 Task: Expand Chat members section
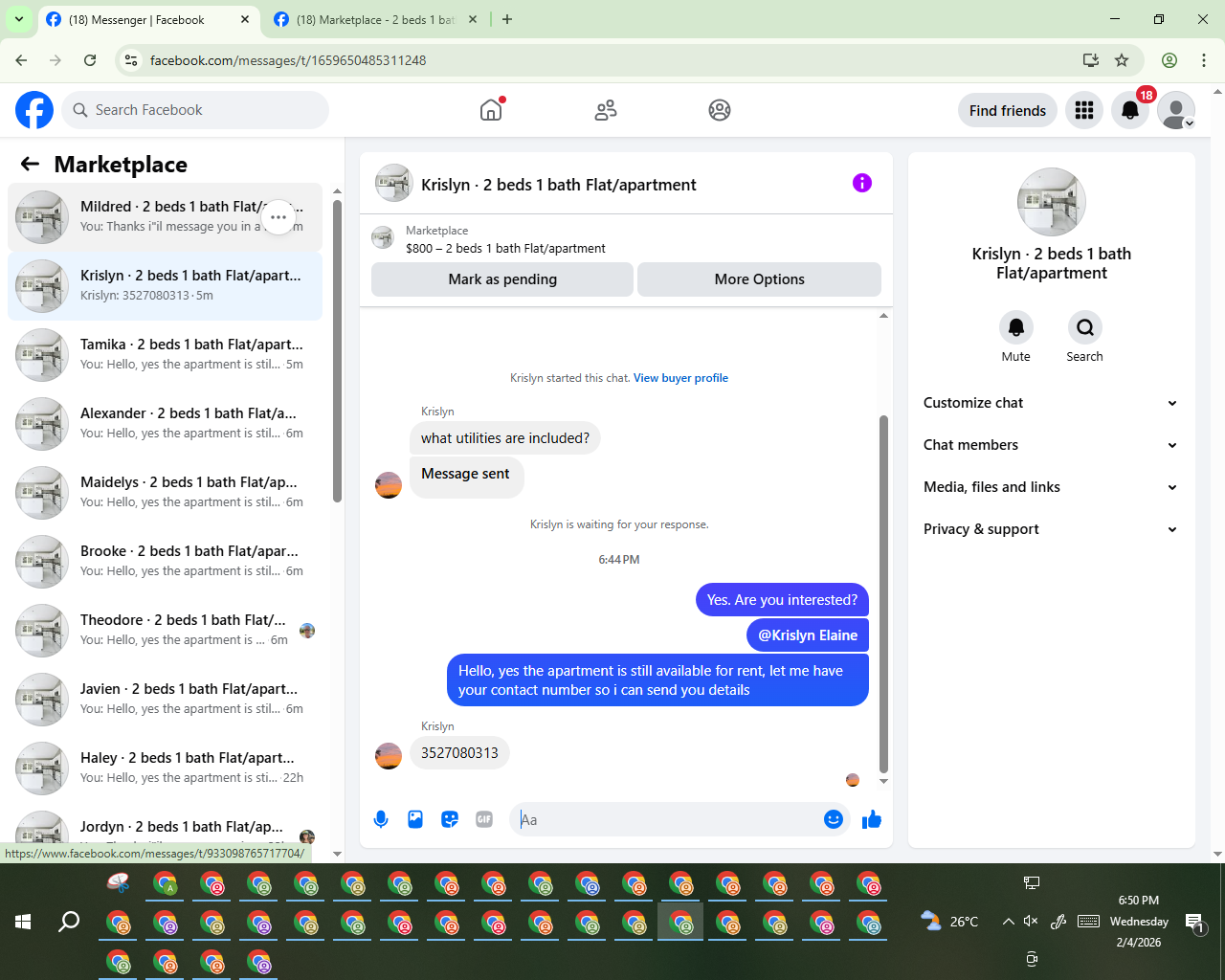(1051, 445)
